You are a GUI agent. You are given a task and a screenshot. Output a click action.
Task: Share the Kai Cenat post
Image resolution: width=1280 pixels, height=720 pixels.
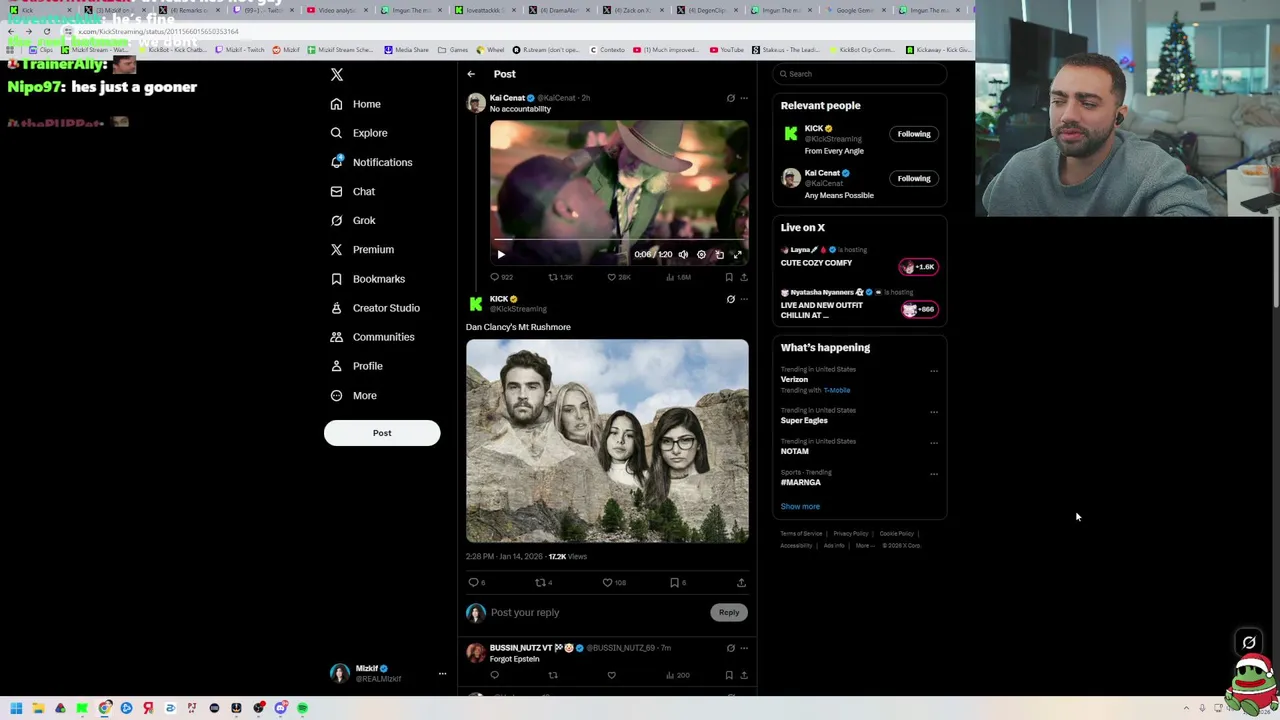tap(743, 277)
